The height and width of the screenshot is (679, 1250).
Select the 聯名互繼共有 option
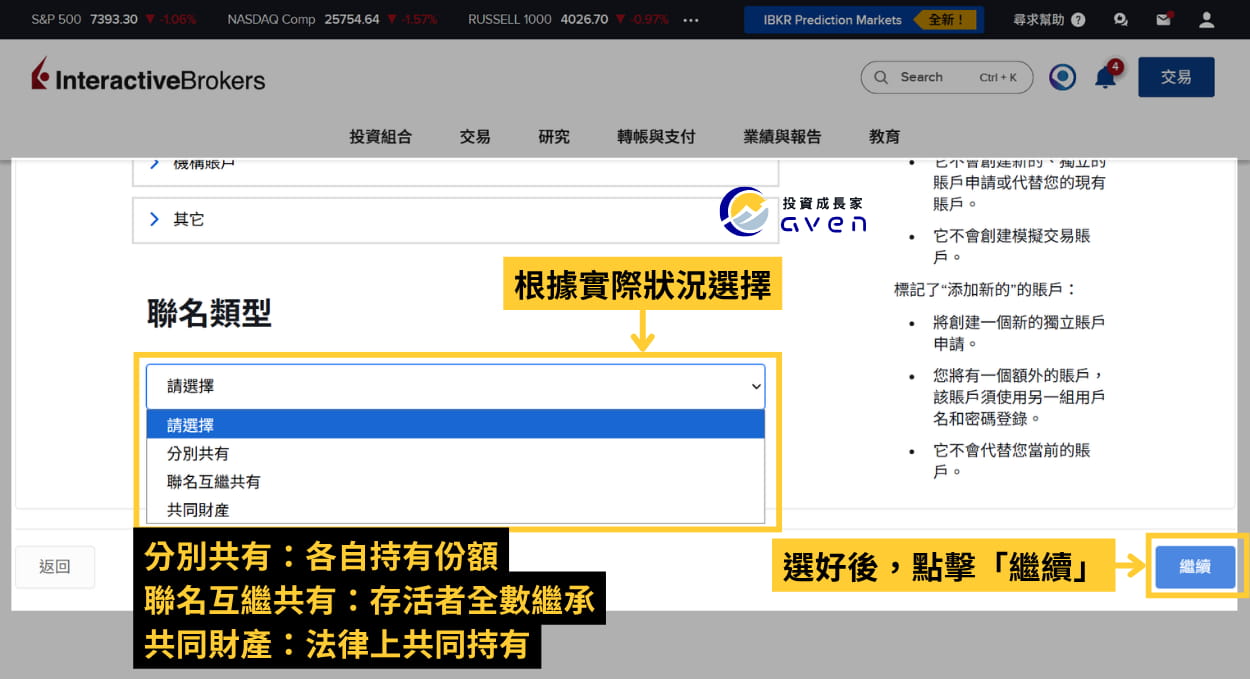[455, 481]
